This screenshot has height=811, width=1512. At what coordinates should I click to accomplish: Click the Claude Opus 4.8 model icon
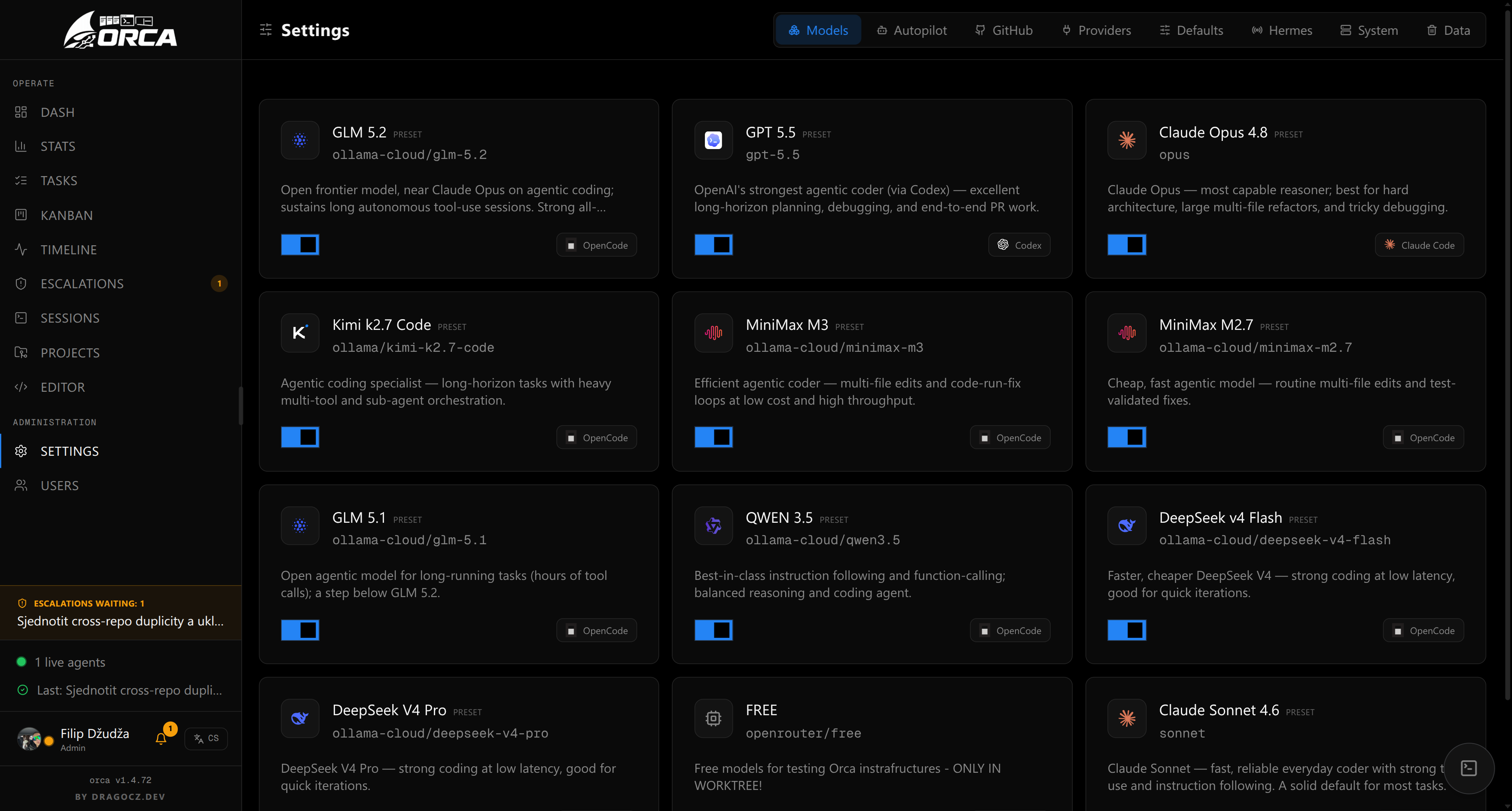tap(1126, 140)
